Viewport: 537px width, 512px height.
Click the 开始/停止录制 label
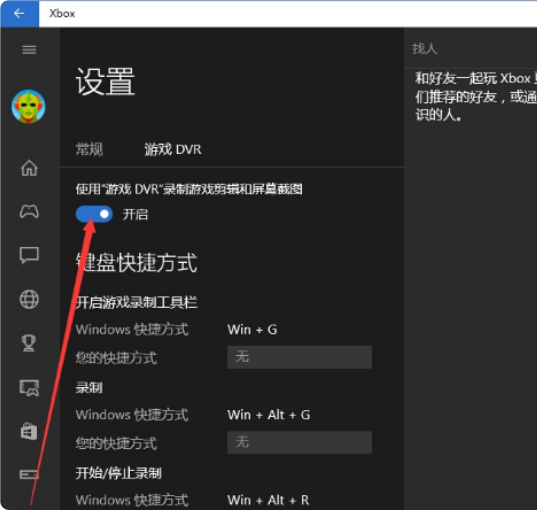tap(118, 474)
